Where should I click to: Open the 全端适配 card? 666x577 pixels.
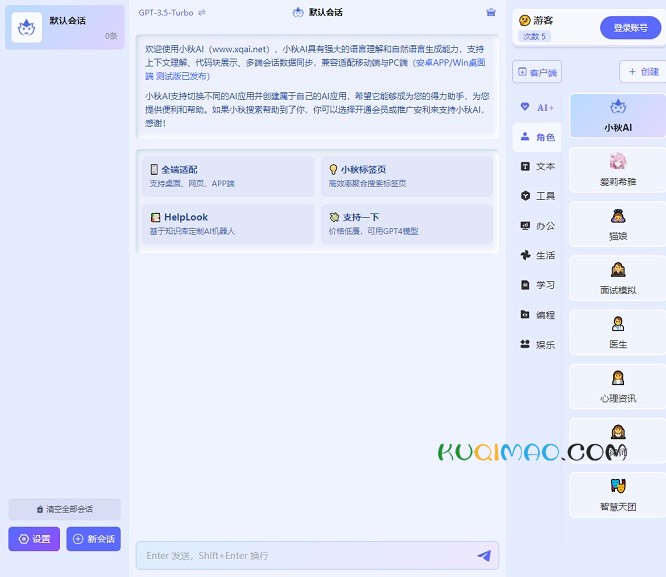click(x=228, y=176)
